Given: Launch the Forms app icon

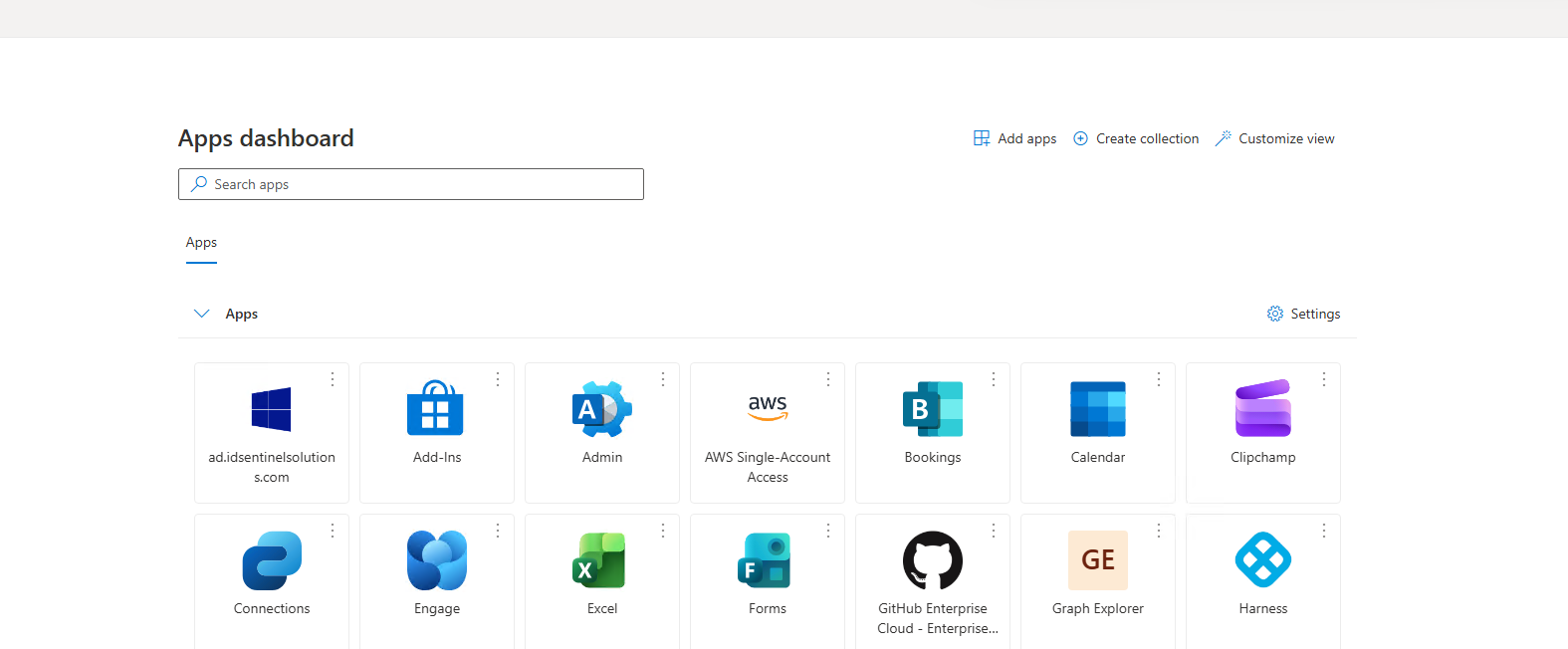Looking at the screenshot, I should (765, 560).
